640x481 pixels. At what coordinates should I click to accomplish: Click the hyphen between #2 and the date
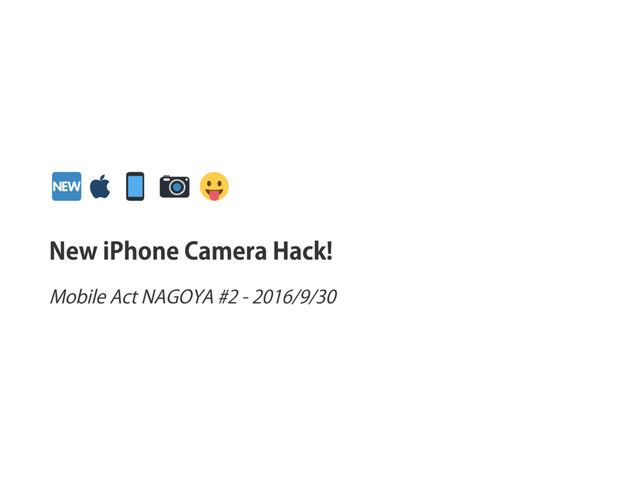(x=245, y=299)
